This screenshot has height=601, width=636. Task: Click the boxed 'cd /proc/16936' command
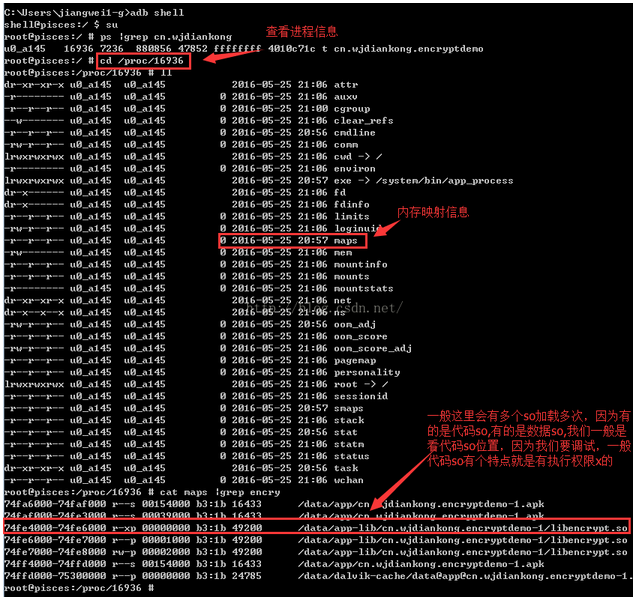tap(144, 61)
